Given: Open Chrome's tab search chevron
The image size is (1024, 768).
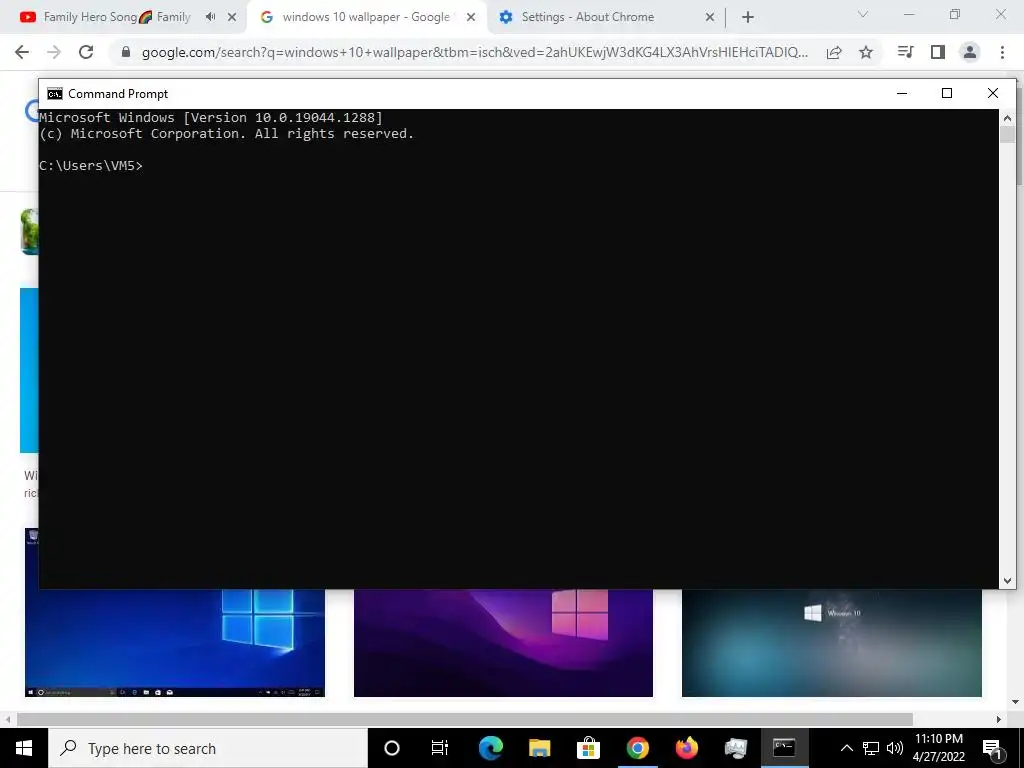Looking at the screenshot, I should 863,14.
